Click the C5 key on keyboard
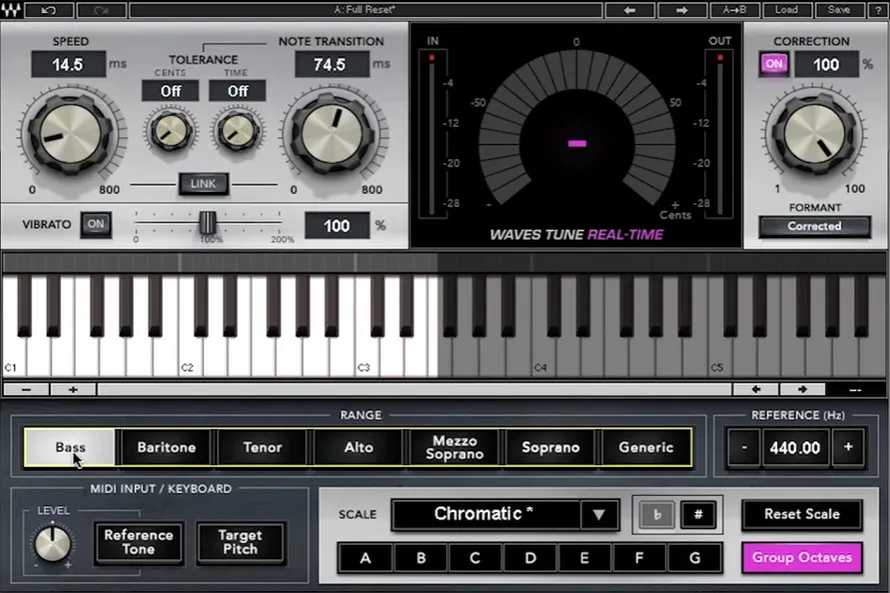The image size is (890, 593). click(x=720, y=358)
